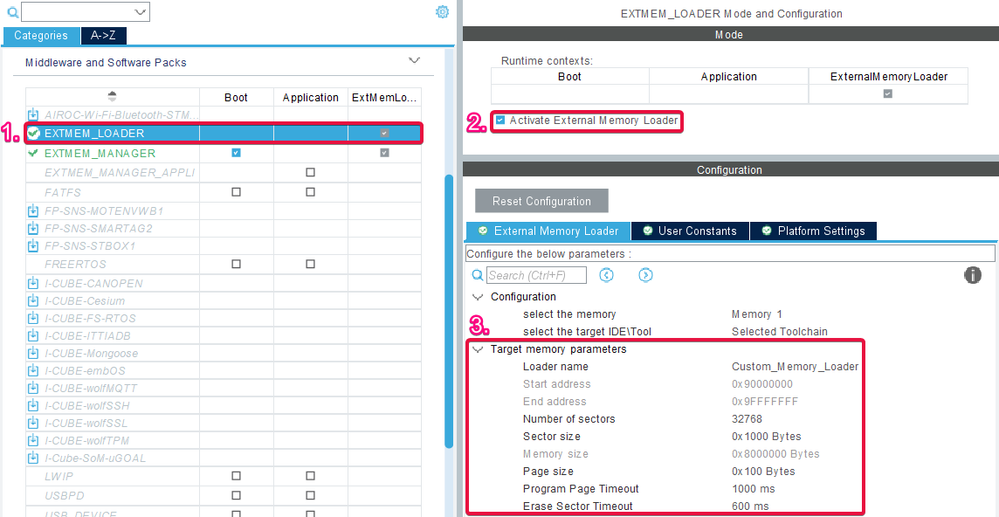The height and width of the screenshot is (517, 999).
Task: Toggle EXTMEM_MANAGER Boot checkbox
Action: pyautogui.click(x=236, y=153)
